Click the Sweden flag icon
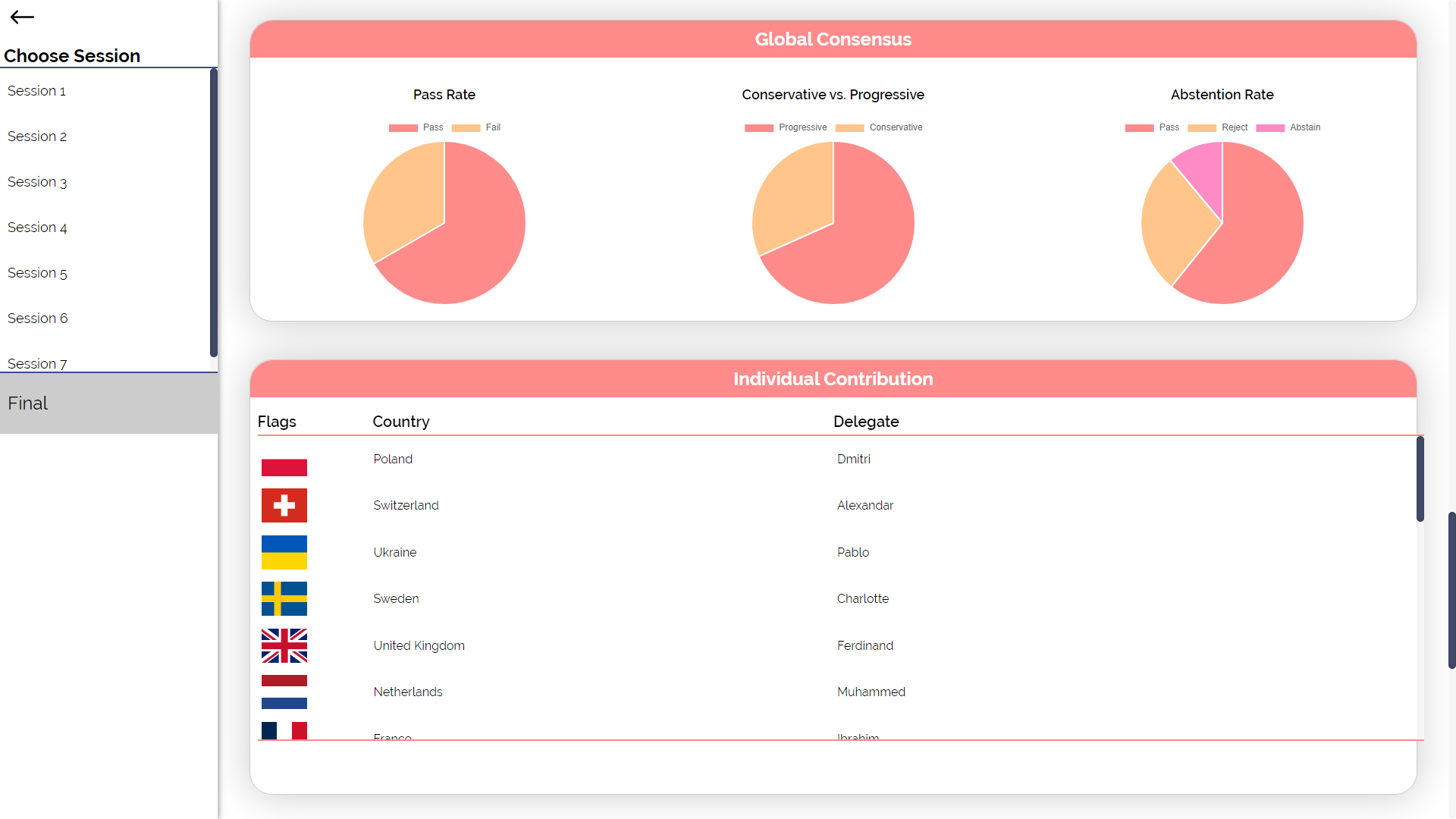Screen dimensions: 1456x819 point(284,598)
